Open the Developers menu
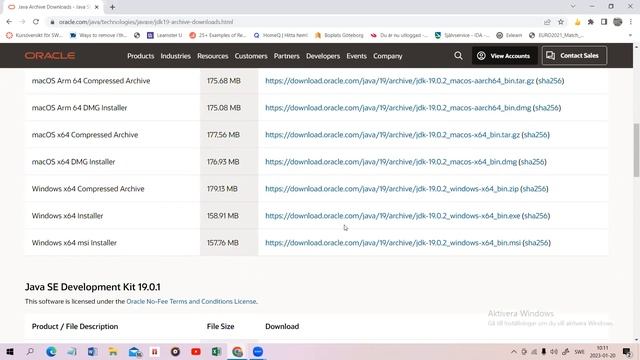The height and width of the screenshot is (360, 640). [x=323, y=56]
